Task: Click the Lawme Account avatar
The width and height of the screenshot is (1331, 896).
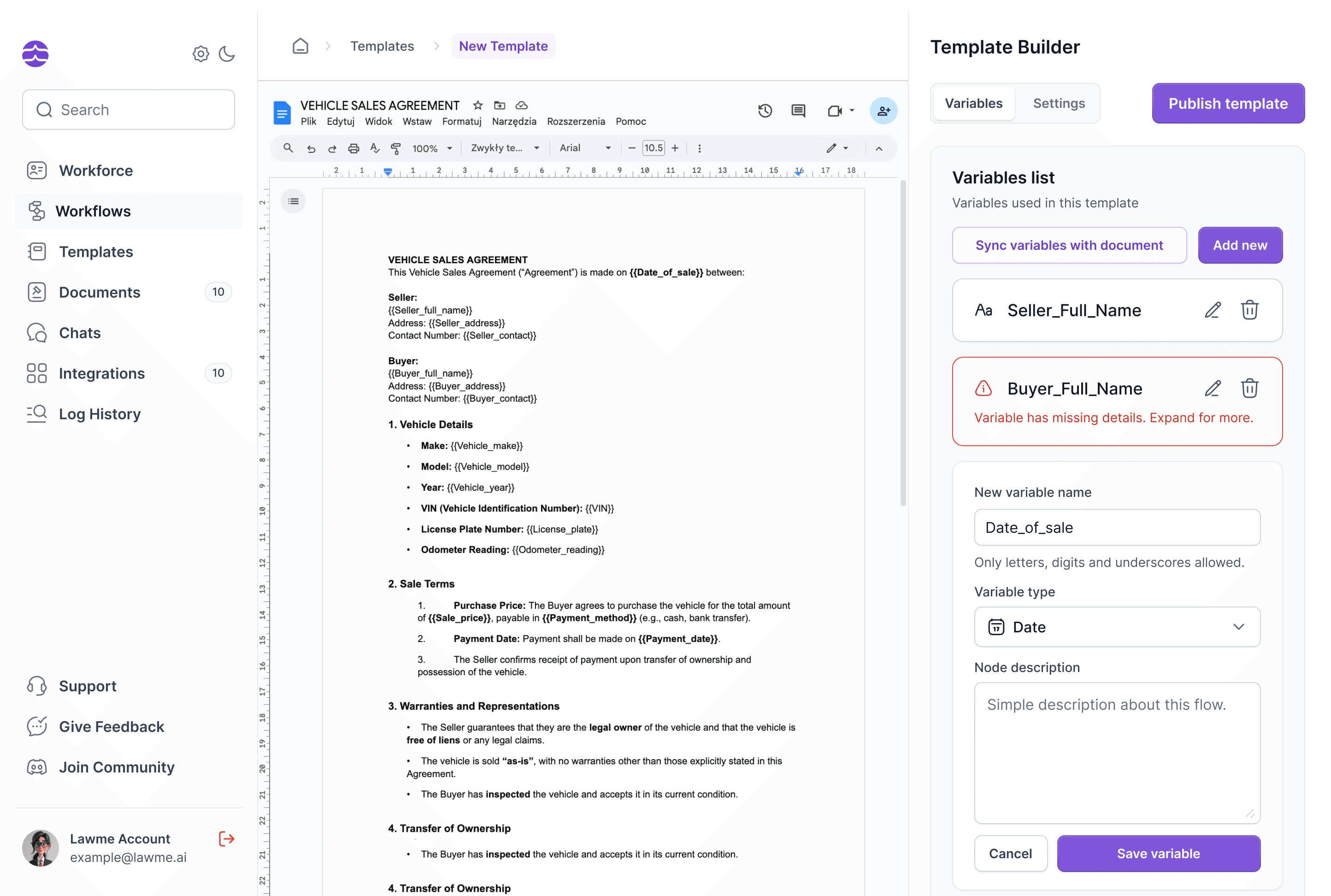Action: click(41, 848)
